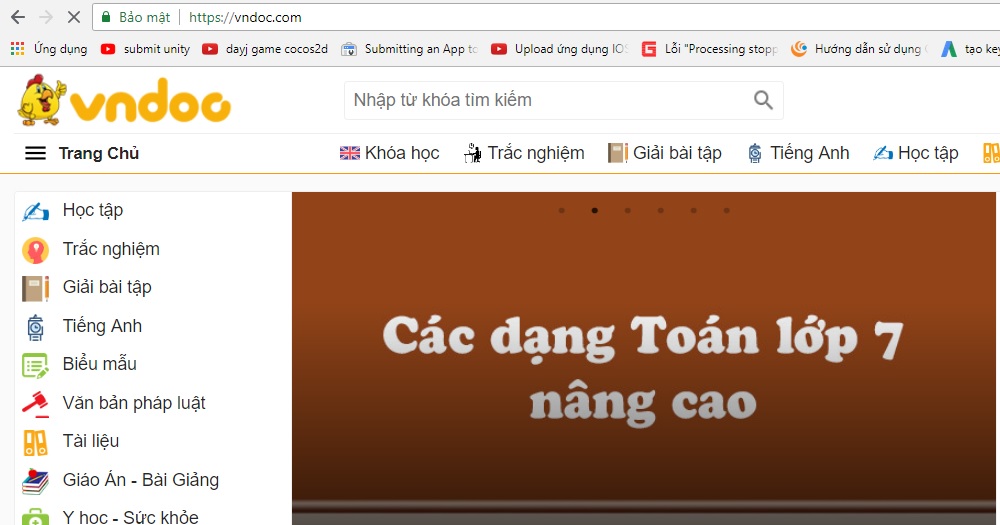
Task: Select Biểu mẫu in the left sidebar
Action: tap(99, 364)
